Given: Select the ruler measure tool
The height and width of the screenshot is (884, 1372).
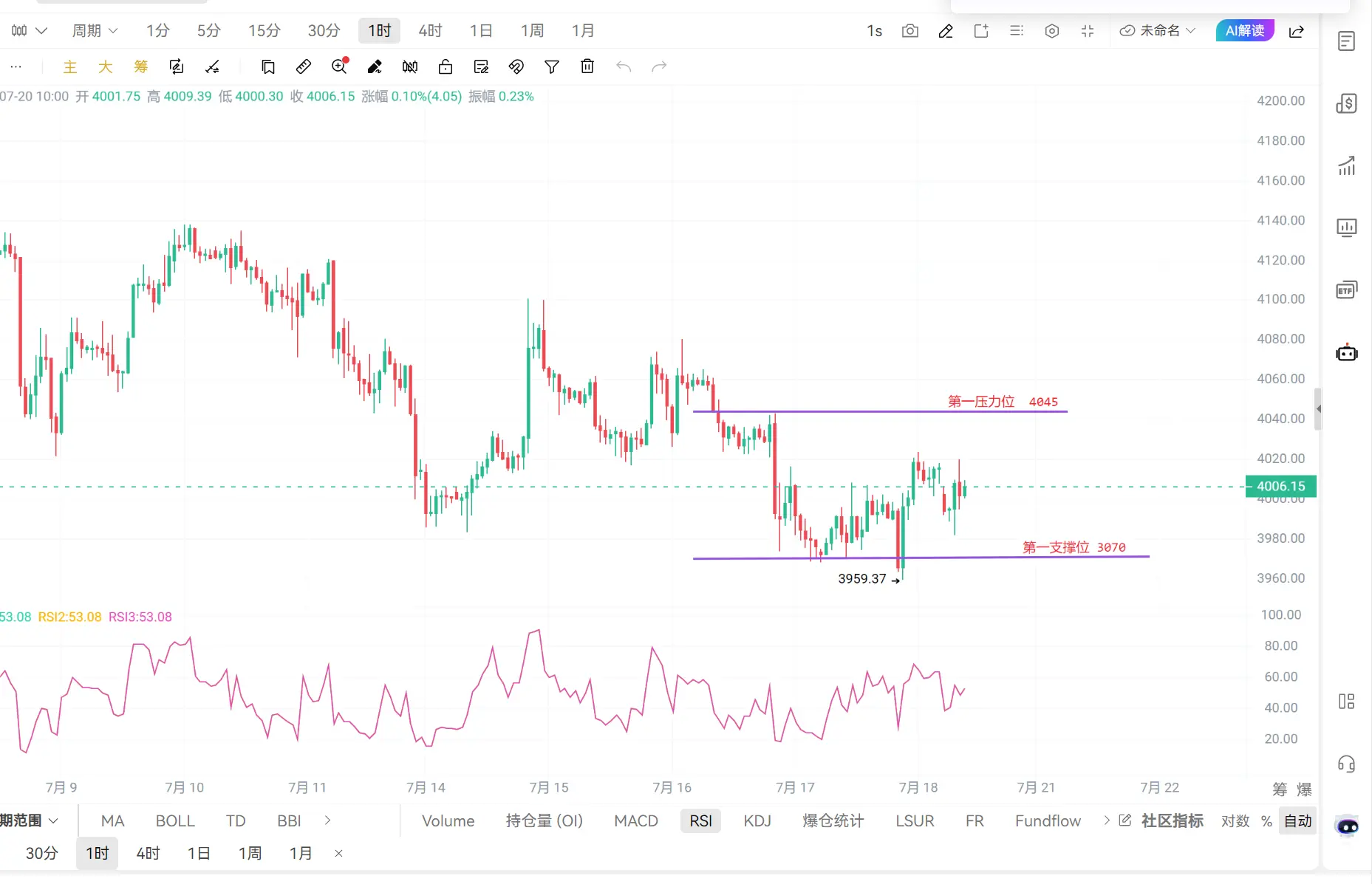Looking at the screenshot, I should tap(304, 67).
